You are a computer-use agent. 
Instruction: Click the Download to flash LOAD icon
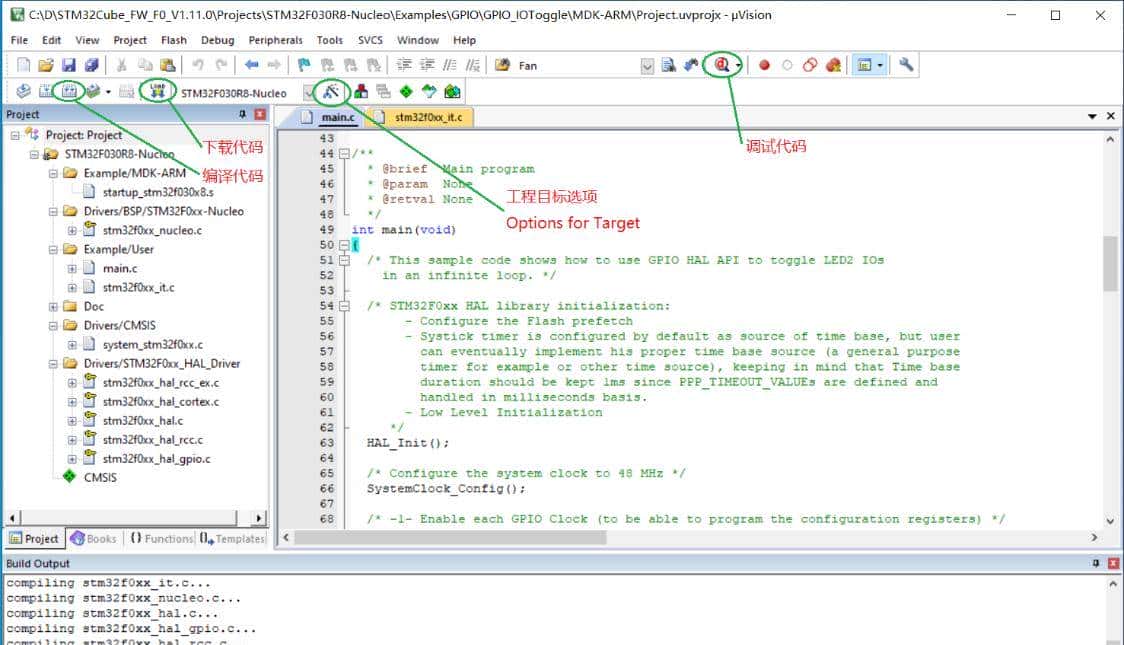coord(158,92)
